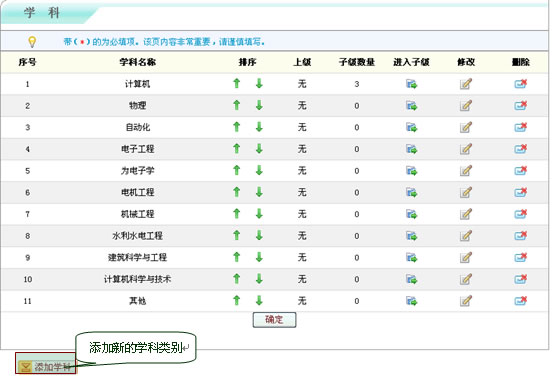Move 水利水电工程 row up
Image resolution: width=554 pixels, height=378 pixels.
pyautogui.click(x=237, y=235)
